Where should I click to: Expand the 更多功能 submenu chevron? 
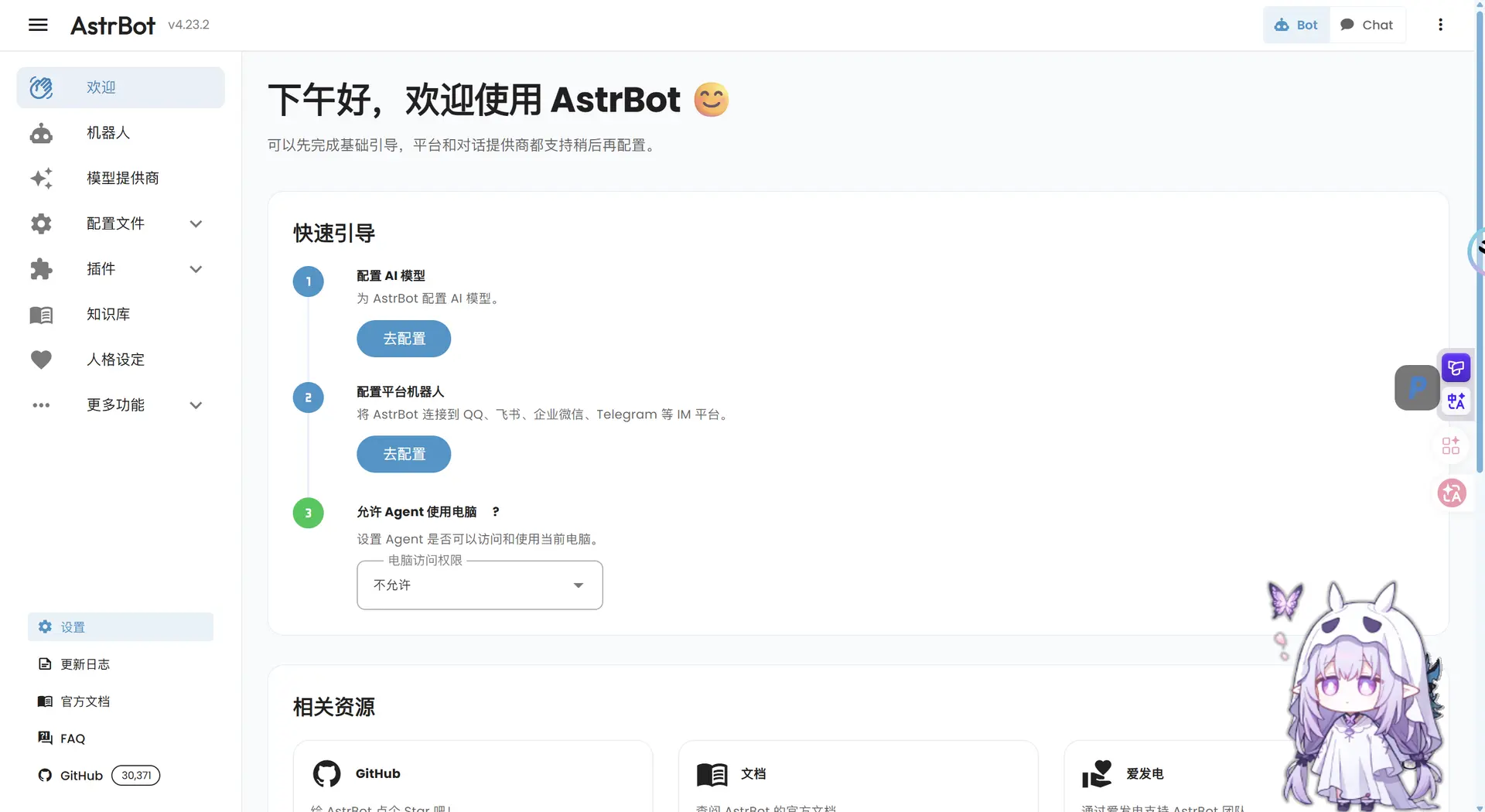pyautogui.click(x=196, y=405)
